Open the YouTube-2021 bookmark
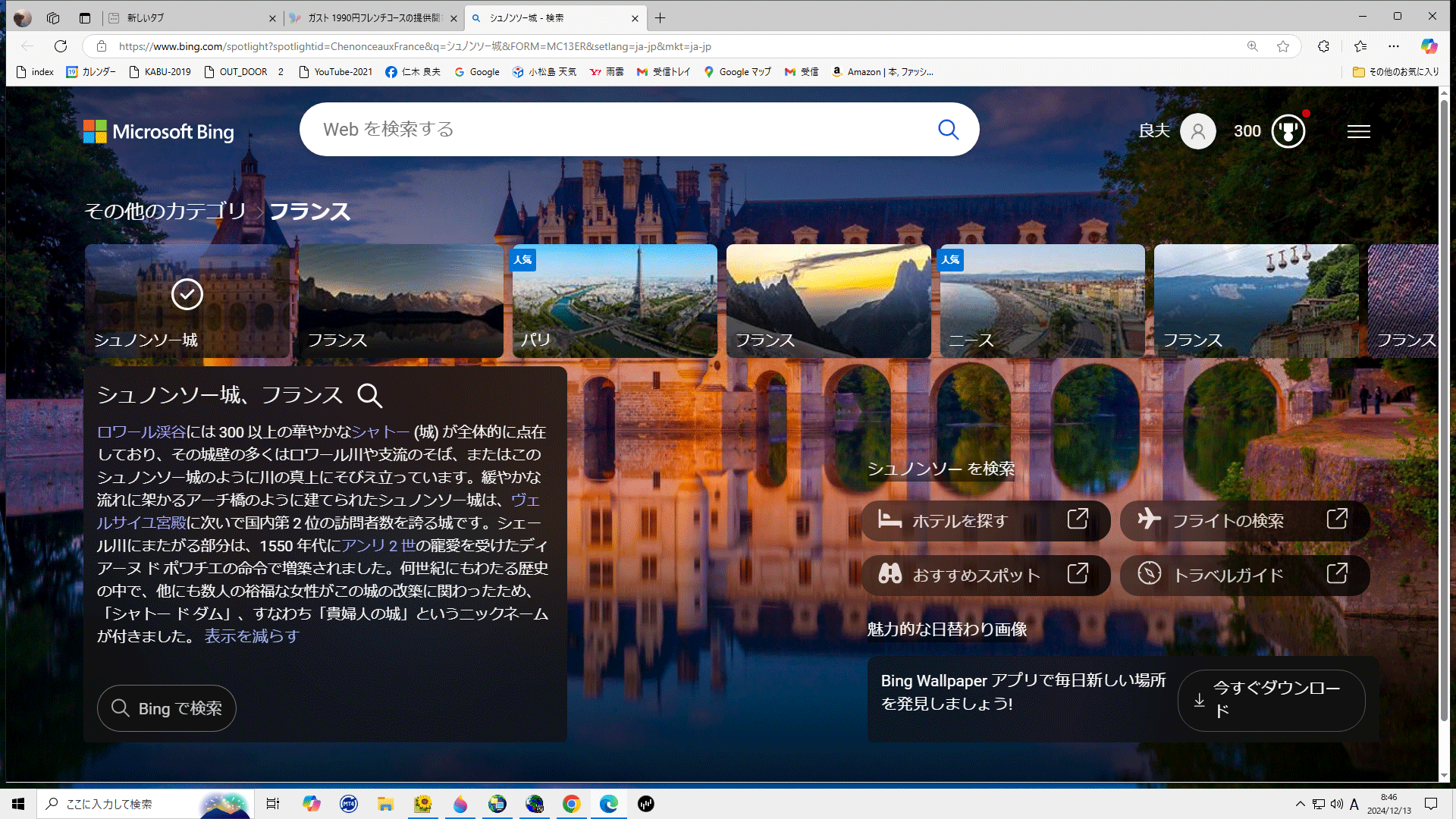The image size is (1456, 819). (336, 72)
